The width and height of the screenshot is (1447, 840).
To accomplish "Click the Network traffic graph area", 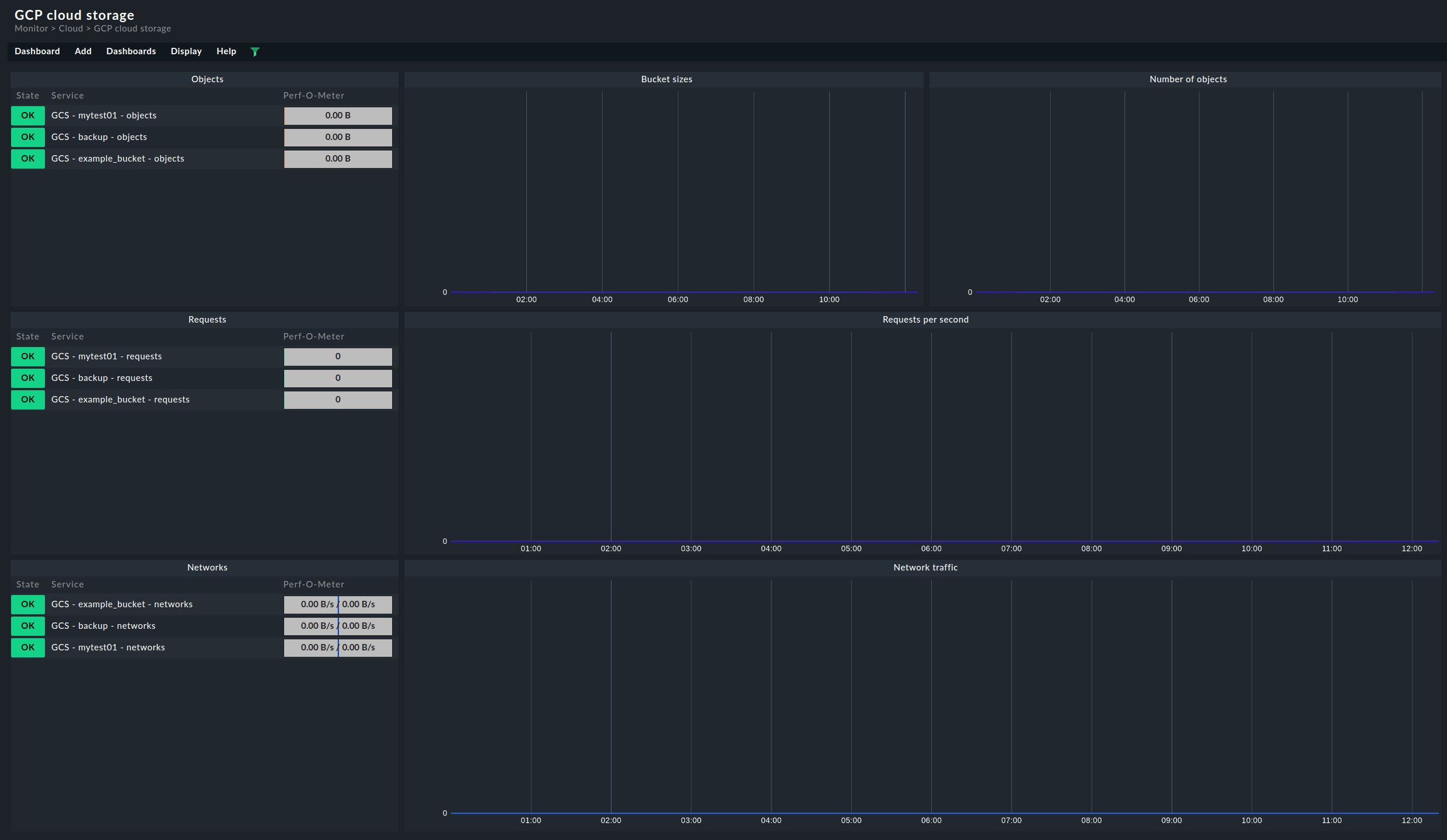I will pos(925,700).
